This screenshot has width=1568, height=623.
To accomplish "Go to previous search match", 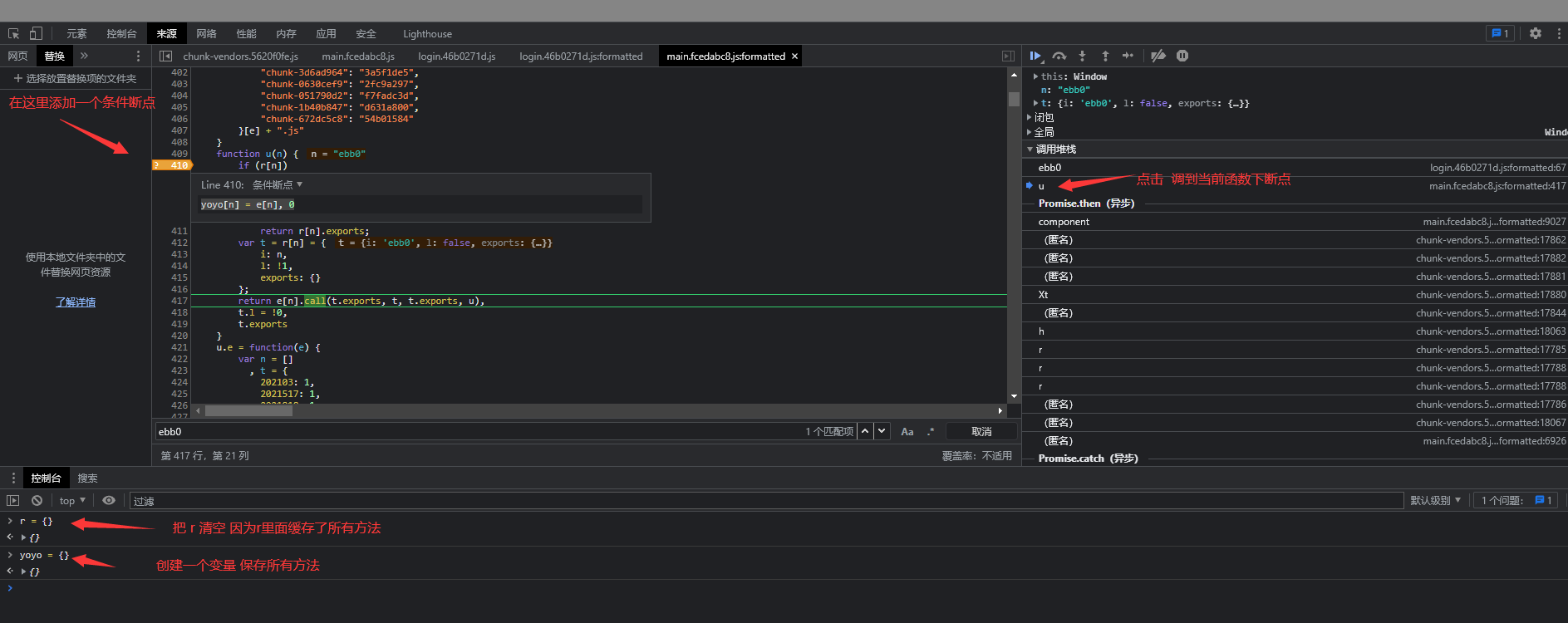I will coord(865,431).
